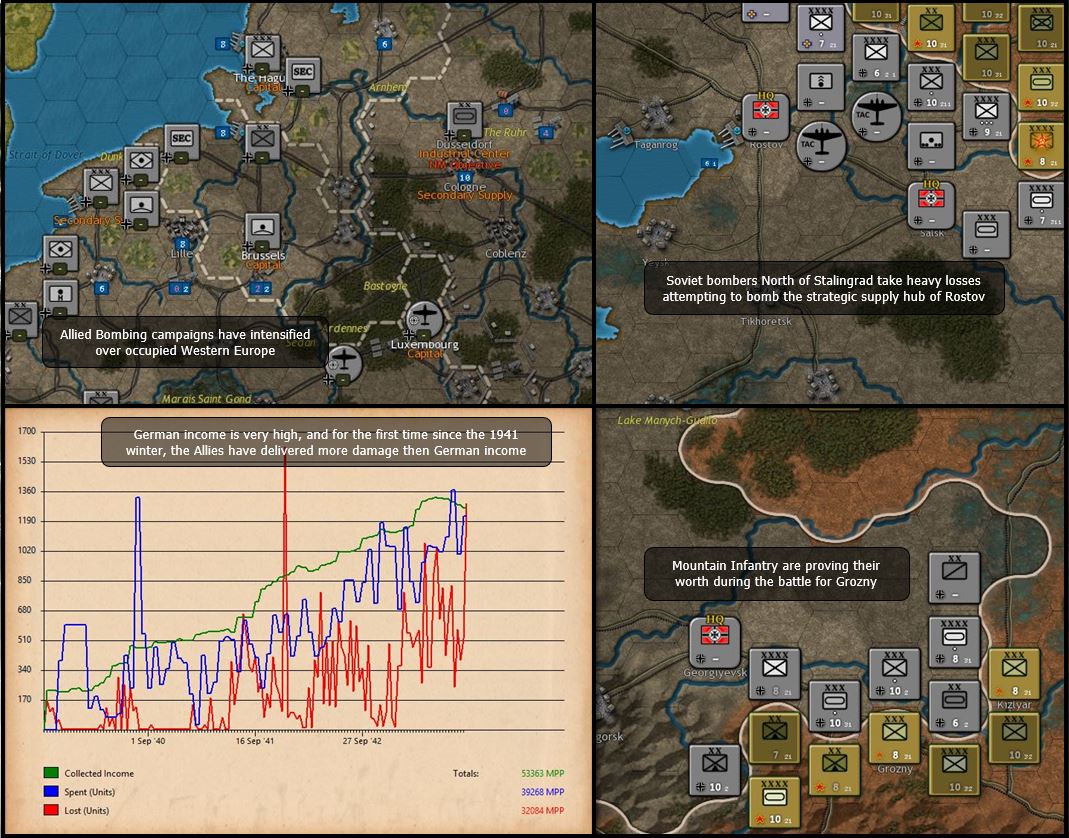Viewport: 1069px width, 838px height.
Task: Select the German XX tank division strength 6
Action: (954, 706)
